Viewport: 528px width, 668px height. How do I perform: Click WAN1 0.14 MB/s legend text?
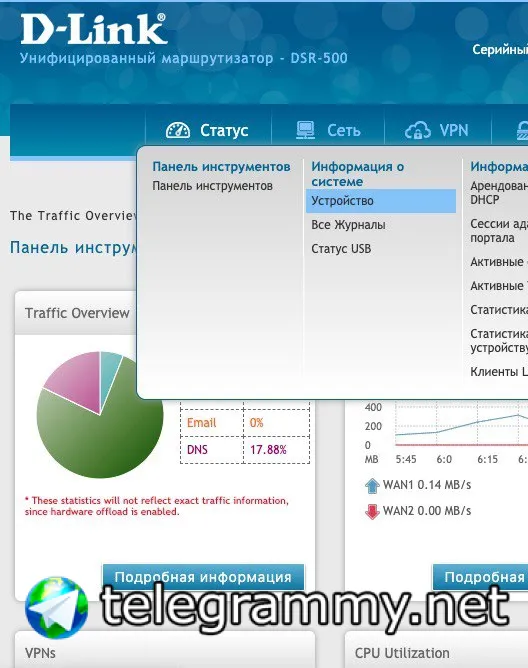click(x=427, y=485)
